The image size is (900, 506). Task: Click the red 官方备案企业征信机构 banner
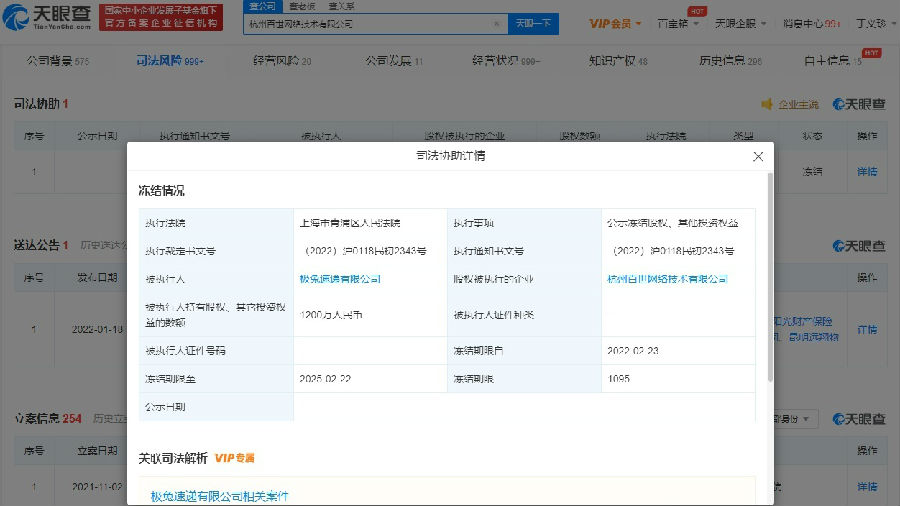click(x=161, y=17)
